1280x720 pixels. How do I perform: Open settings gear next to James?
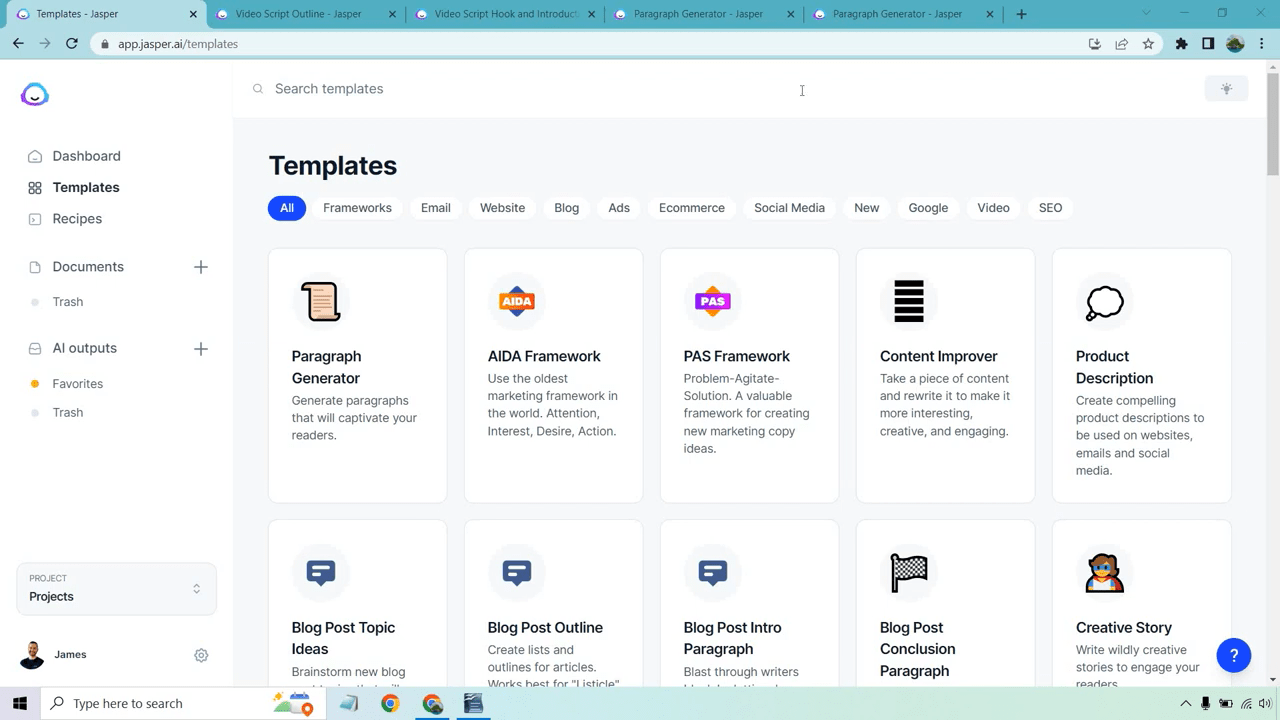(x=201, y=655)
